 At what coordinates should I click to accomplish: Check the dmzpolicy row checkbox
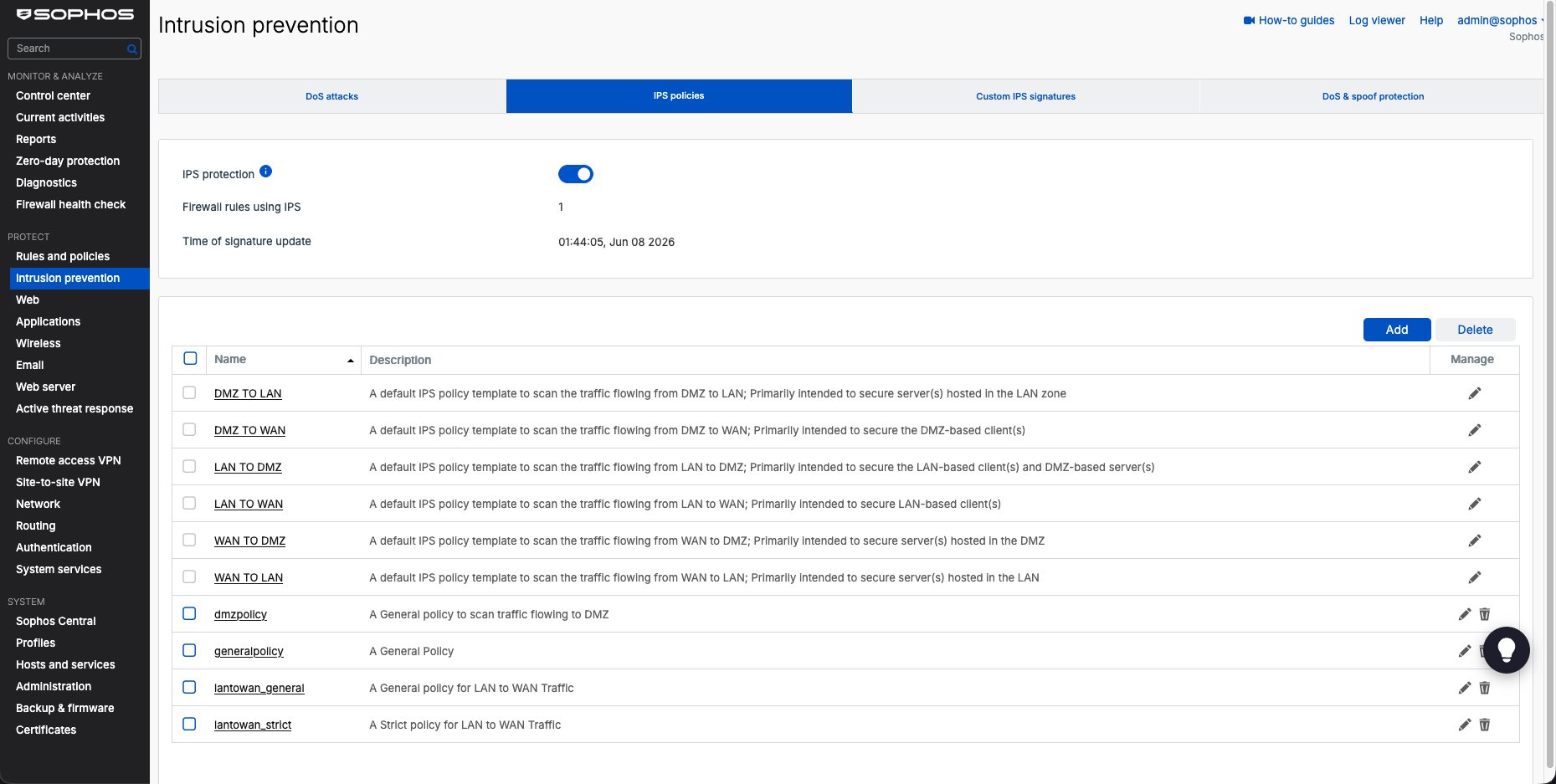[189, 613]
